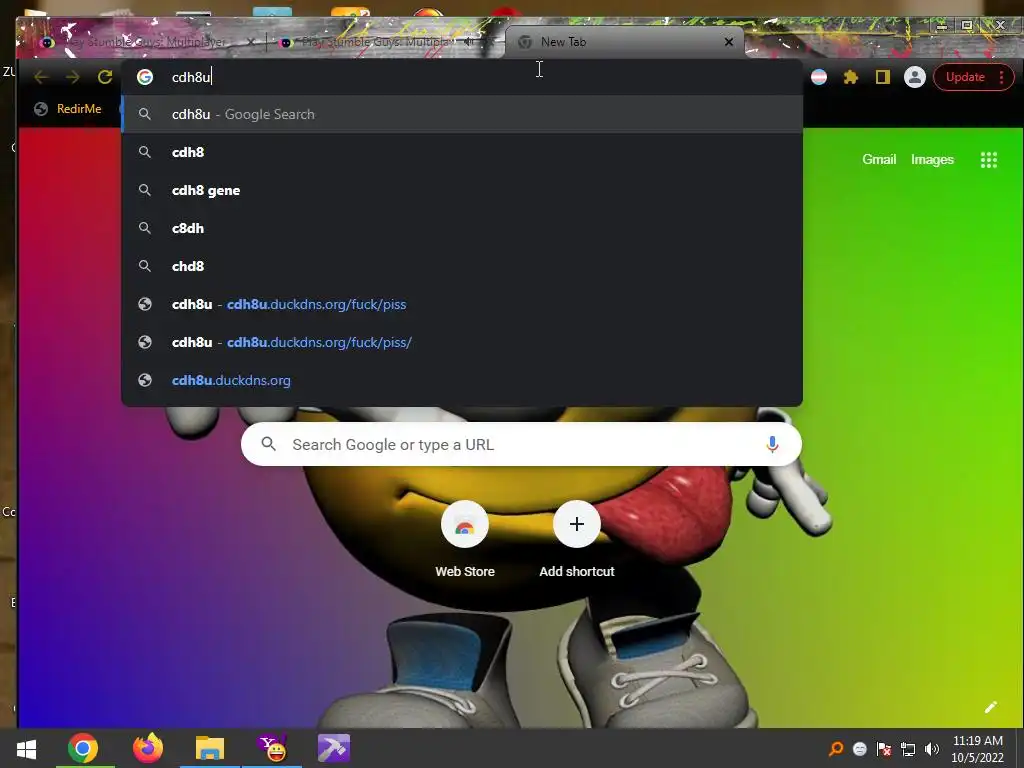Open the volume speaker tray icon
This screenshot has height=768, width=1024.
tap(932, 748)
